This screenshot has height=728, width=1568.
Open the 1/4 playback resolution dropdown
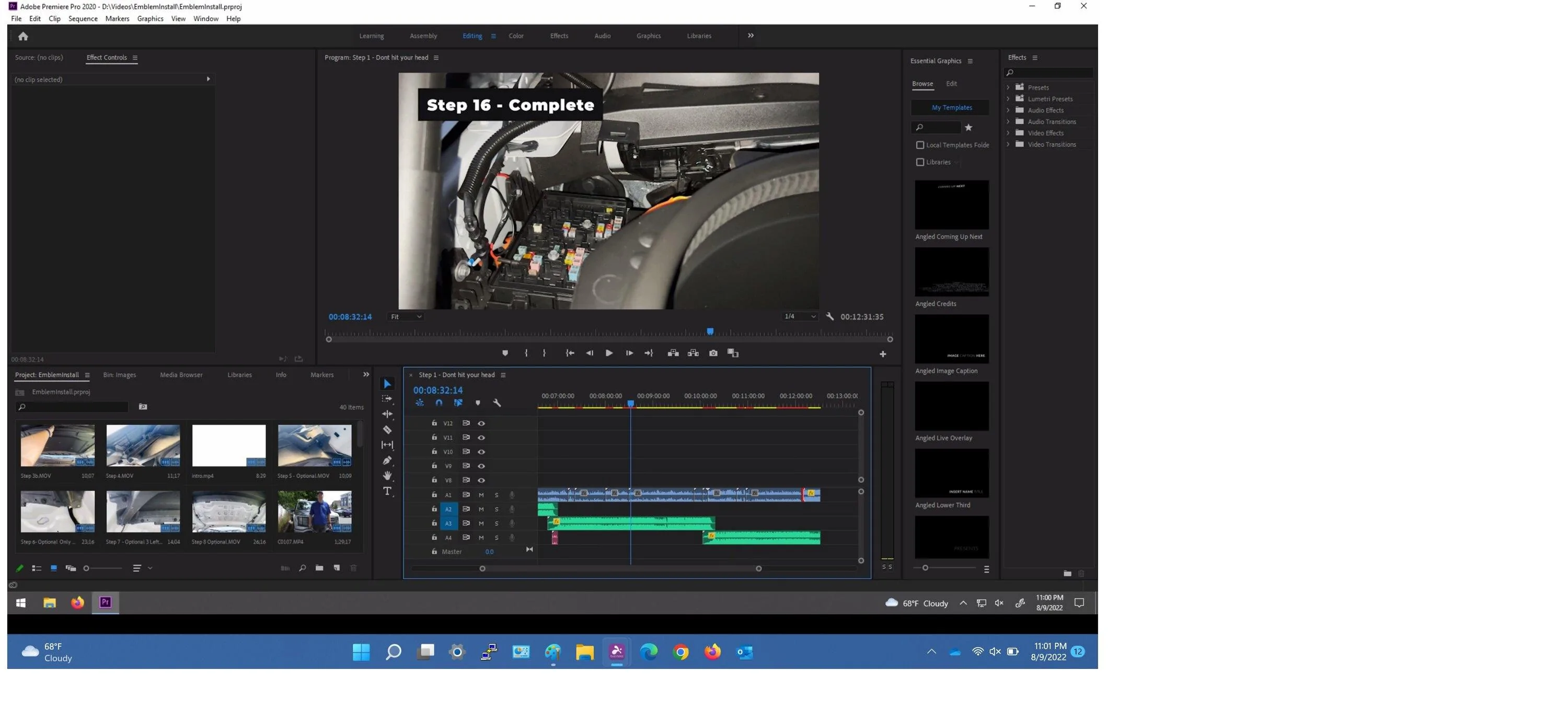(799, 317)
